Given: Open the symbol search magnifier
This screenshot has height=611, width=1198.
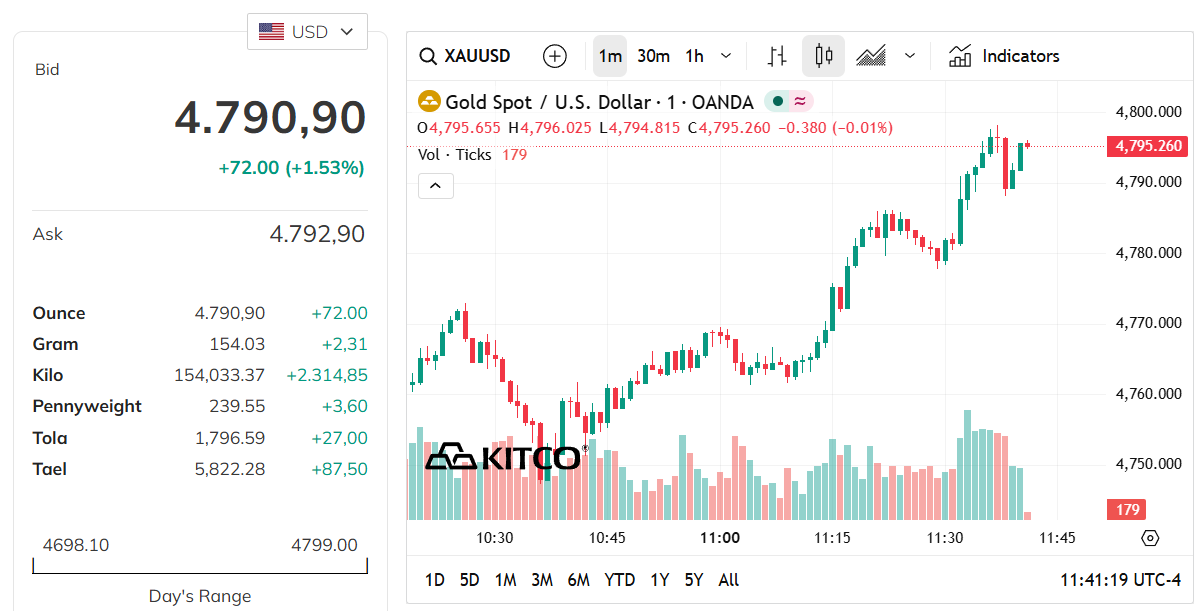Looking at the screenshot, I should click(x=428, y=56).
